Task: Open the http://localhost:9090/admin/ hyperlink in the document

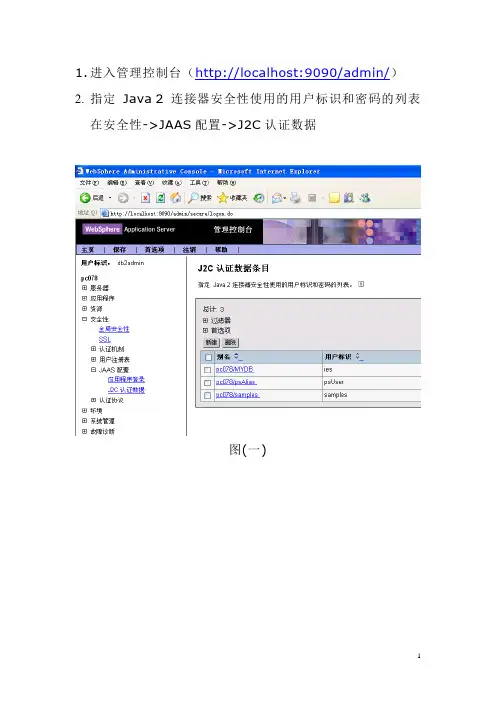Action: click(x=292, y=73)
